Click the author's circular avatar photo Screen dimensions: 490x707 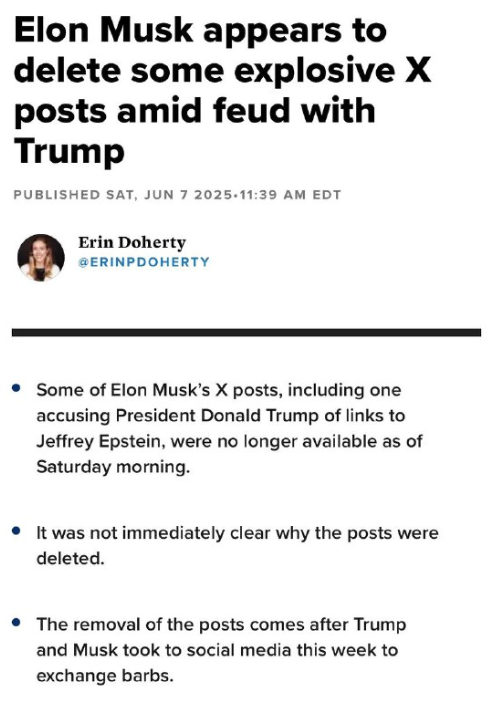tap(41, 257)
